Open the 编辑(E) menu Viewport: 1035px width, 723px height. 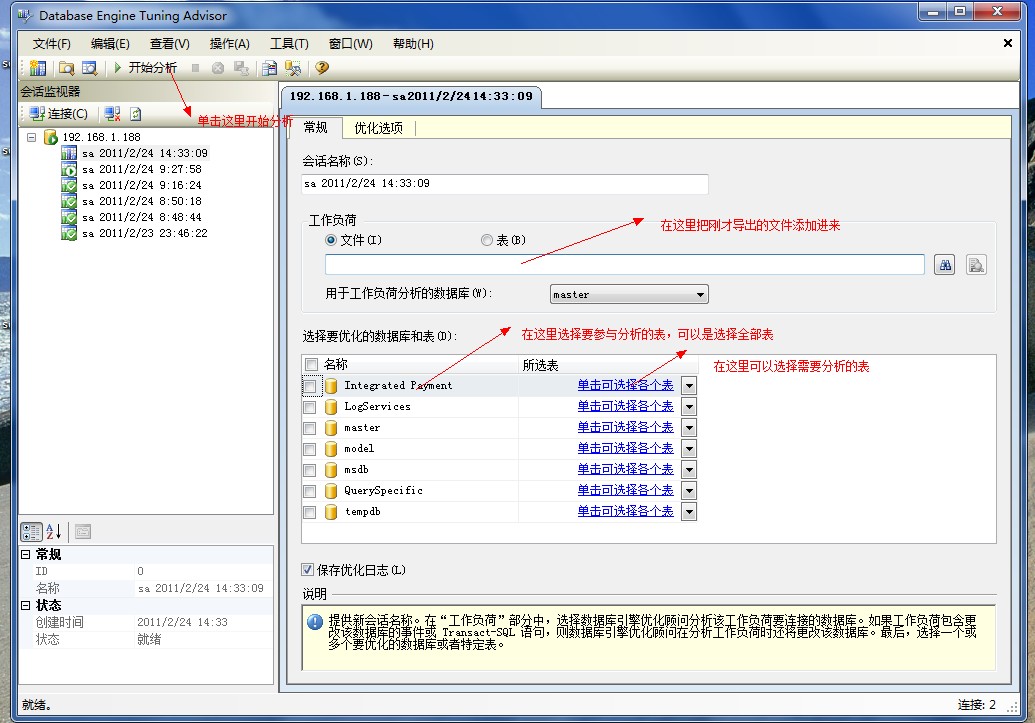(110, 44)
